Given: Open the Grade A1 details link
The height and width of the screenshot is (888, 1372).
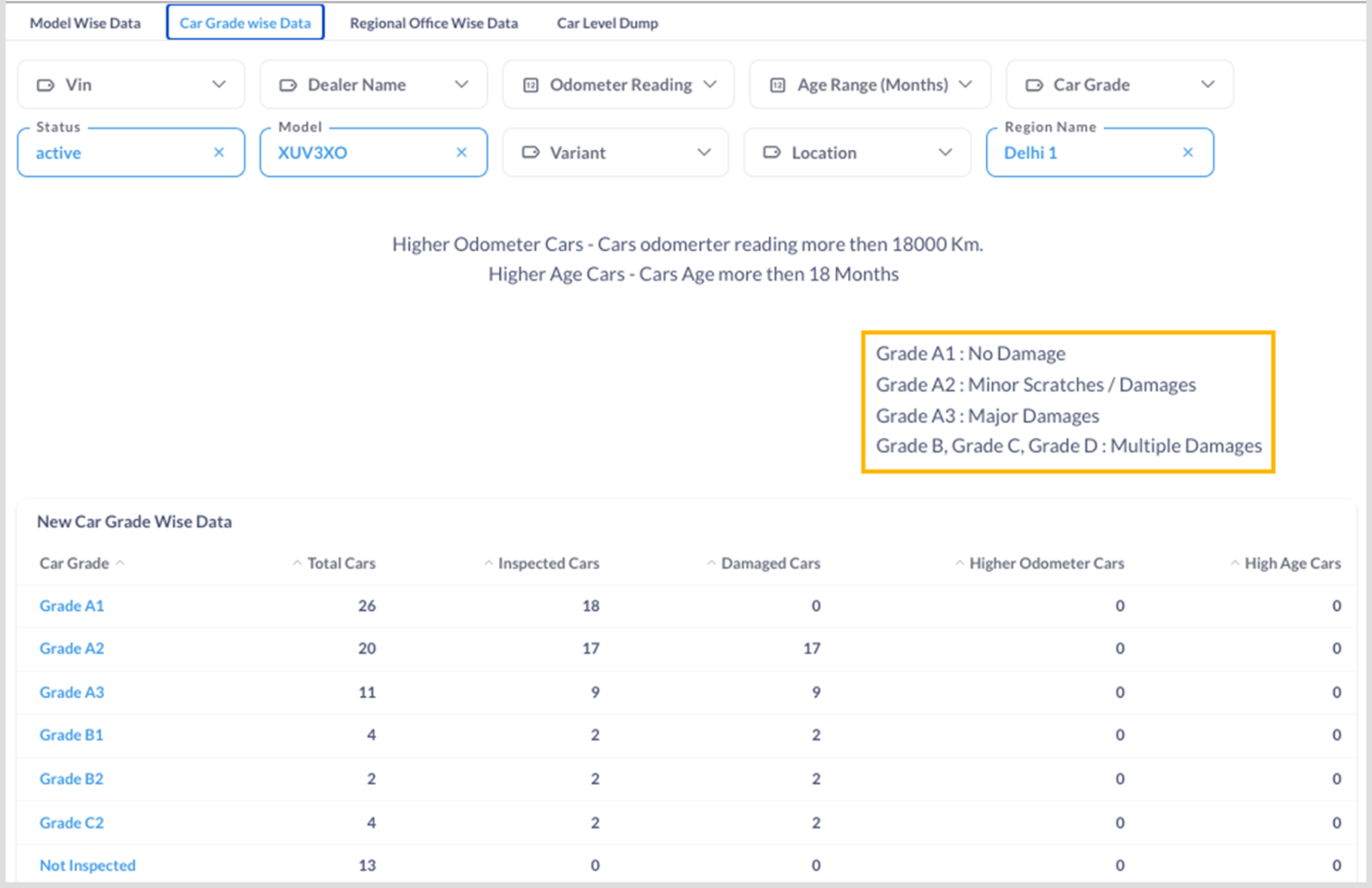Looking at the screenshot, I should [71, 605].
